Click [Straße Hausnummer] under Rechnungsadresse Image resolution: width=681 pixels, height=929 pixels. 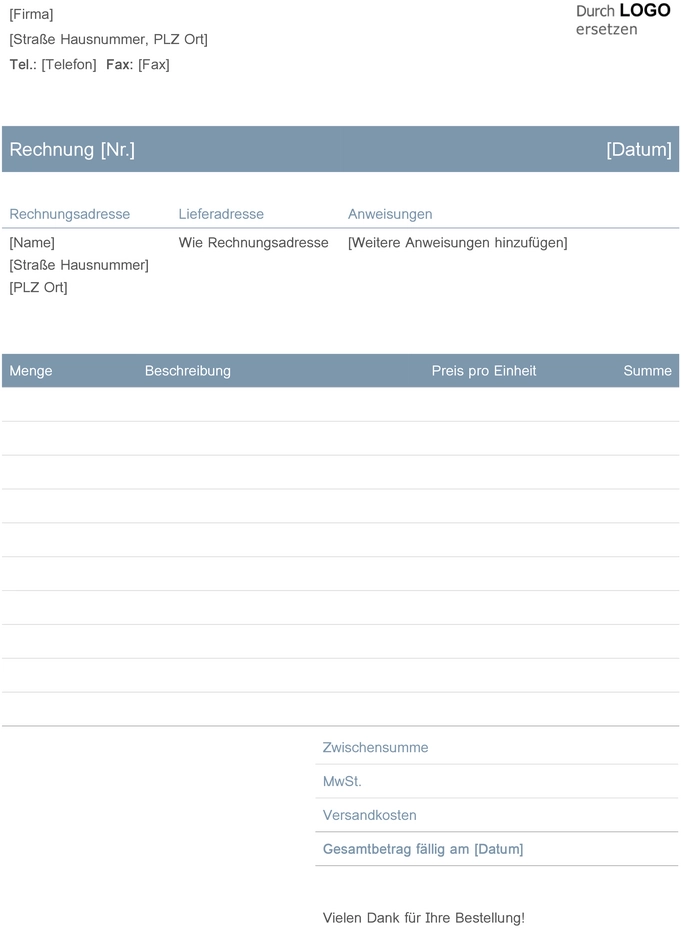79,265
